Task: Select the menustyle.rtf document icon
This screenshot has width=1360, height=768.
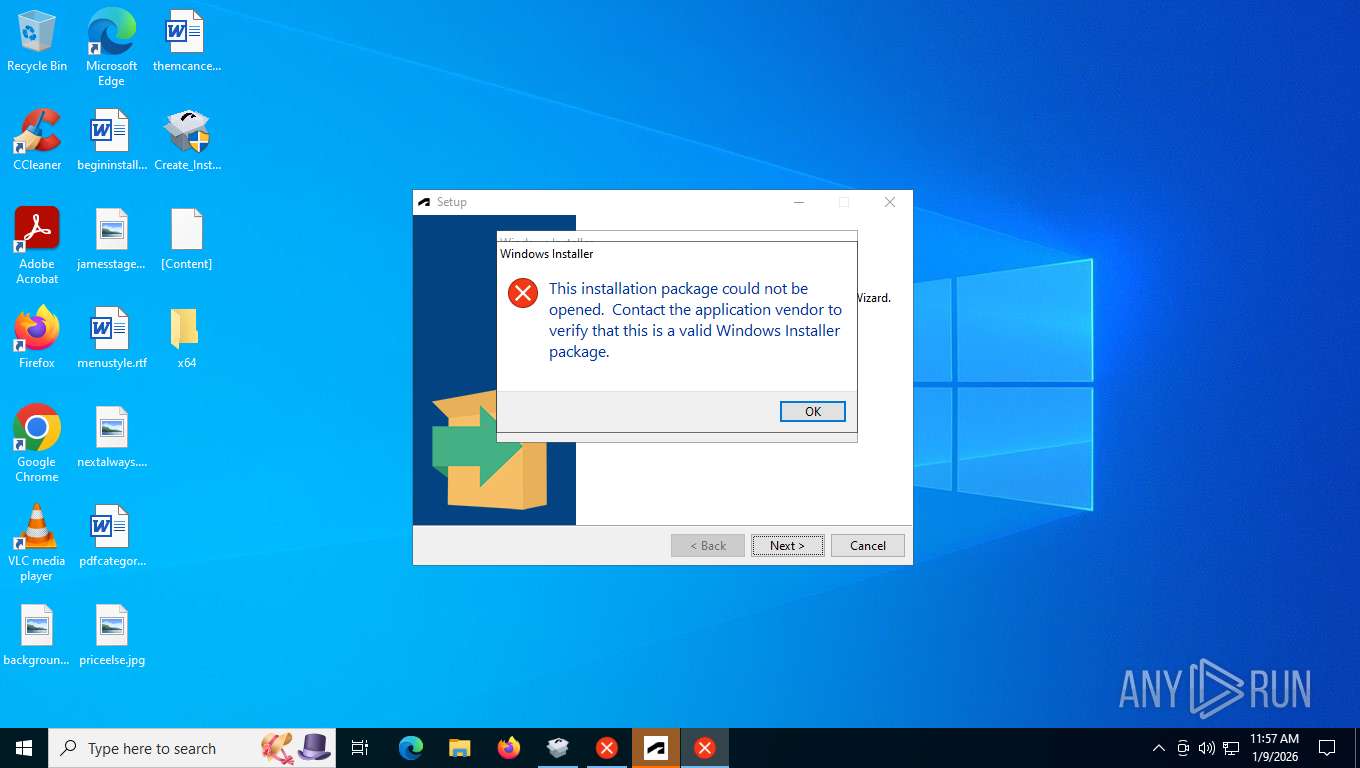Action: click(111, 338)
